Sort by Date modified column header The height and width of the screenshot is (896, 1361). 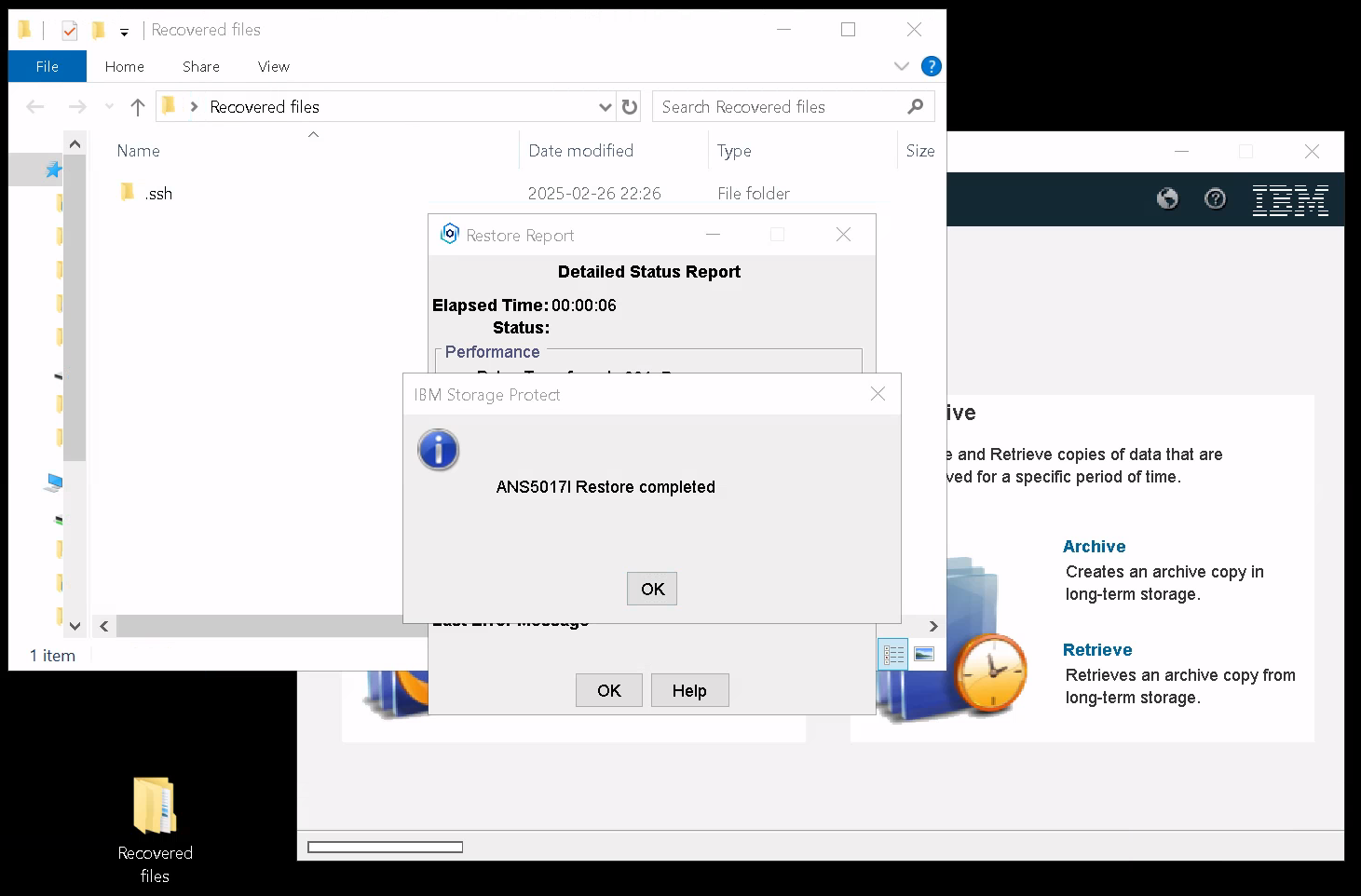tap(580, 151)
